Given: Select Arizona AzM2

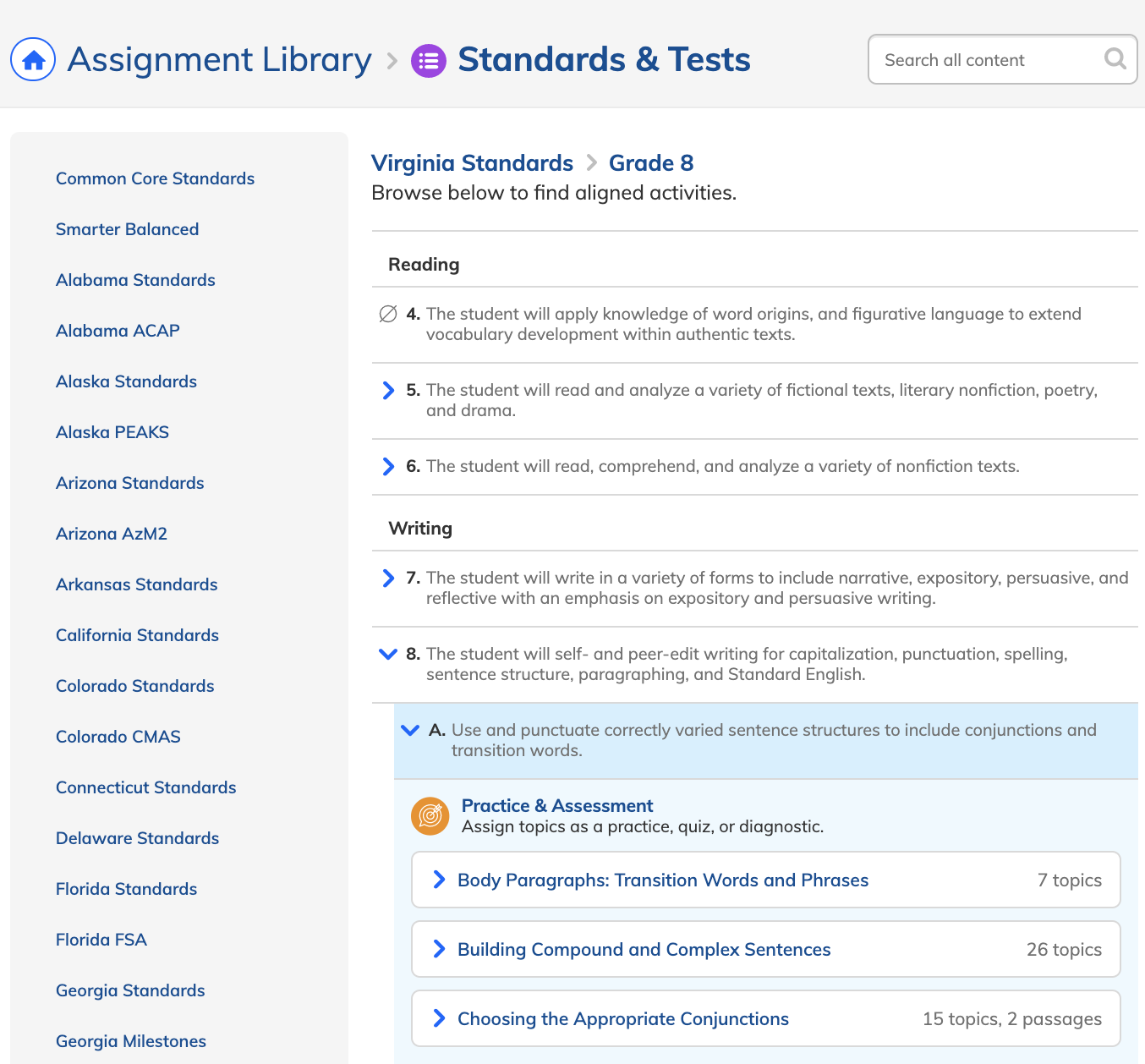Looking at the screenshot, I should (112, 534).
